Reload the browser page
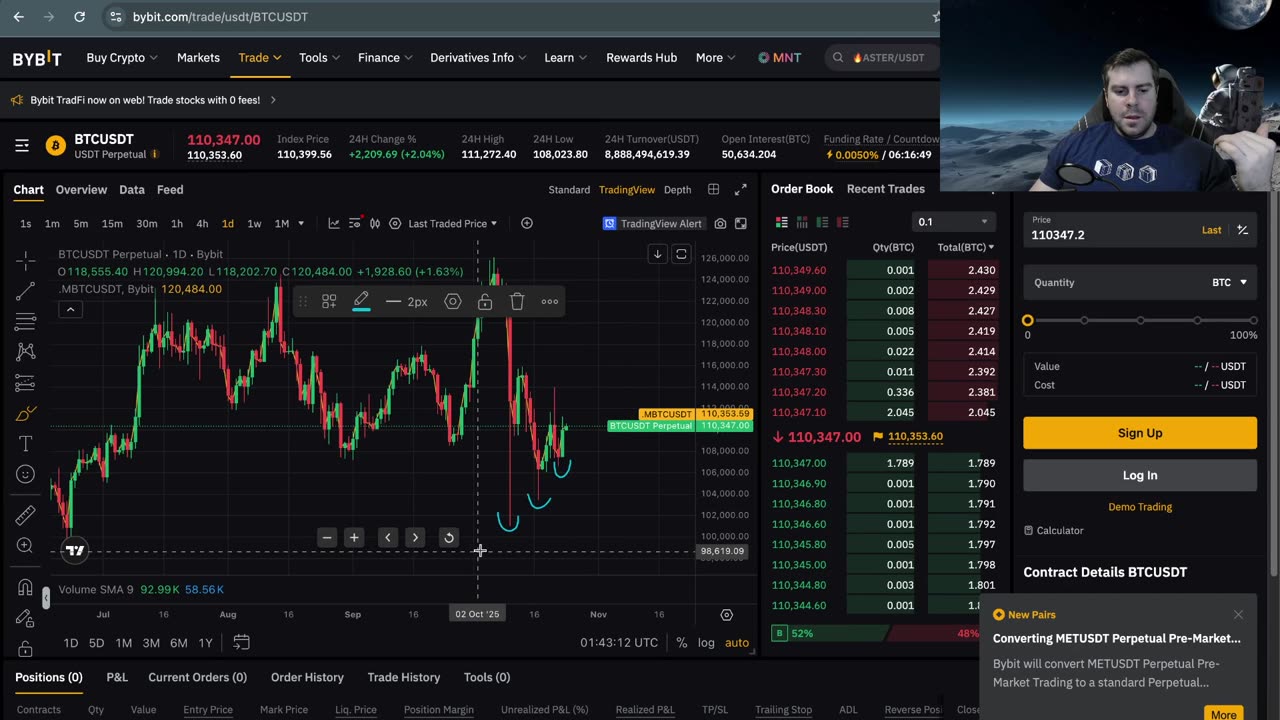The image size is (1280, 720). point(79,17)
